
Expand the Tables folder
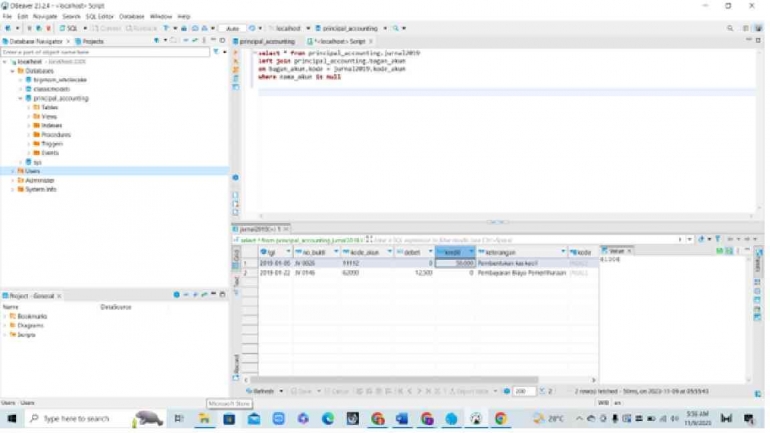coord(28,108)
